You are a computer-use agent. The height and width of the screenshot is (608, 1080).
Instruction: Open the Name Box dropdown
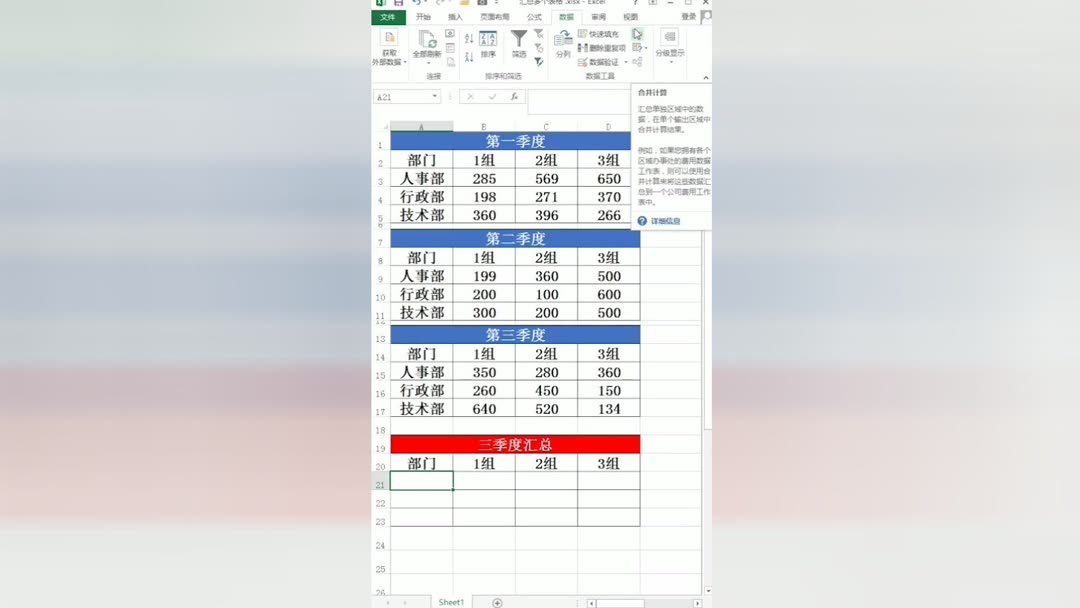tap(436, 97)
